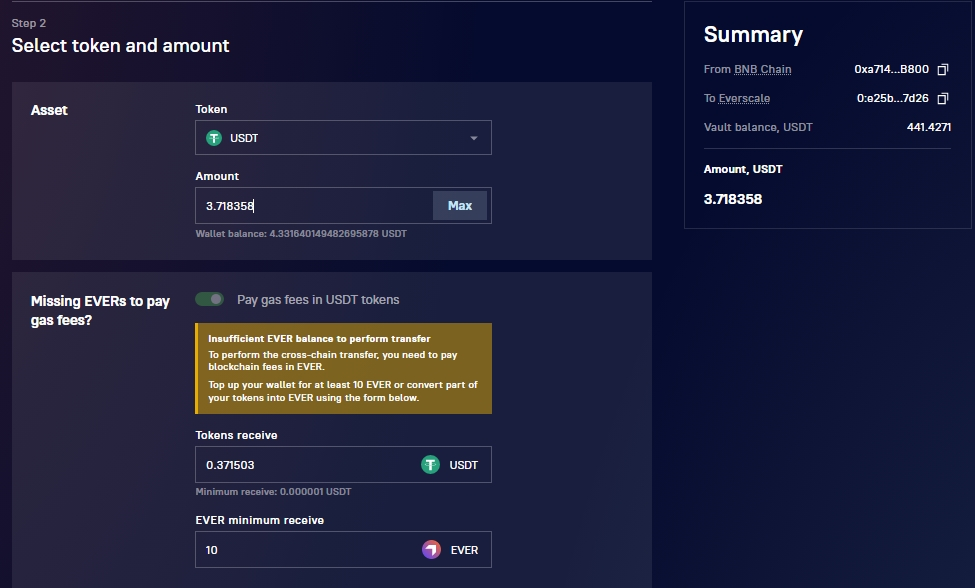Click the Minimum receive: 0.000001 USDT text
This screenshot has width=975, height=588.
[273, 492]
